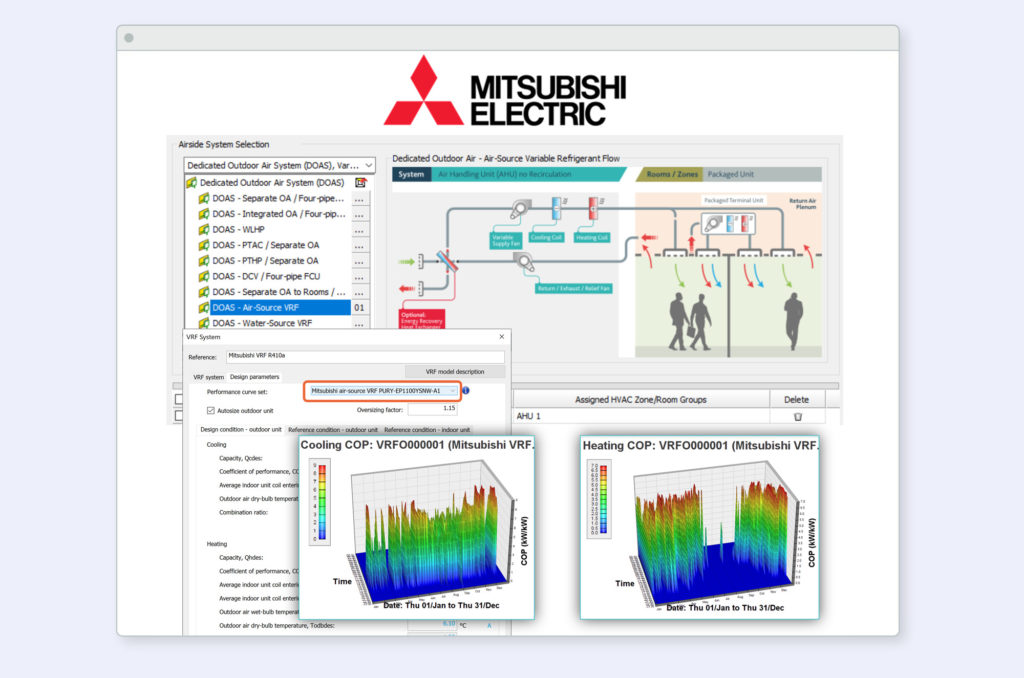1024x678 pixels.
Task: Open the Performance curve set dropdown
Action: [x=383, y=391]
